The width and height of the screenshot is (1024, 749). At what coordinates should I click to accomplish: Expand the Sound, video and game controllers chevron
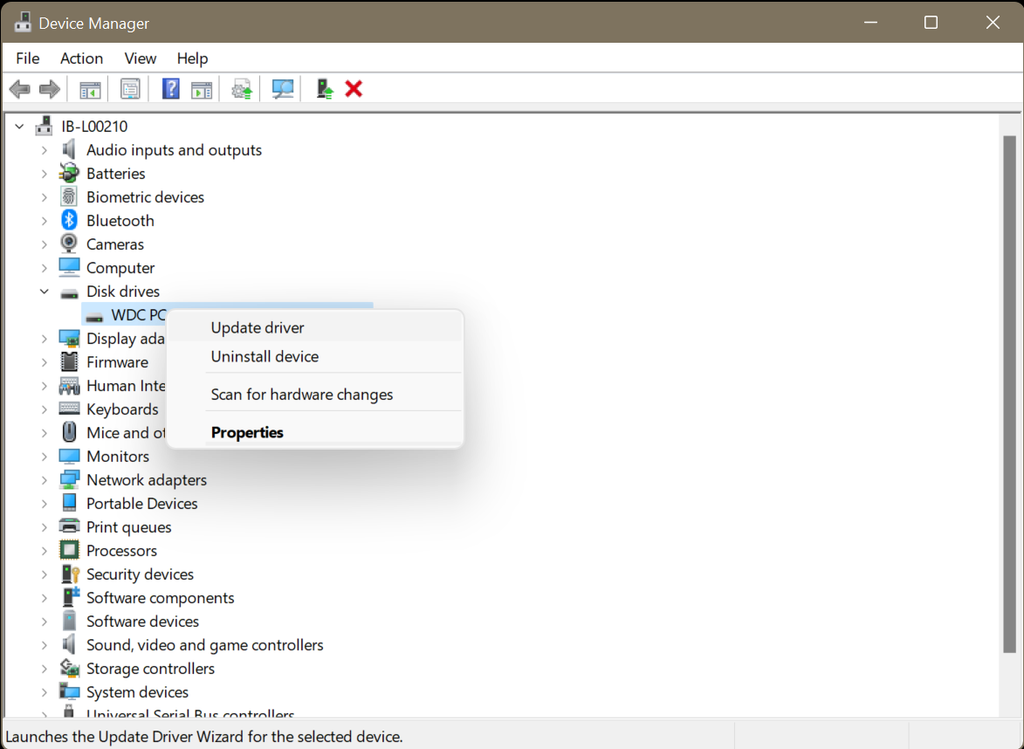(44, 645)
